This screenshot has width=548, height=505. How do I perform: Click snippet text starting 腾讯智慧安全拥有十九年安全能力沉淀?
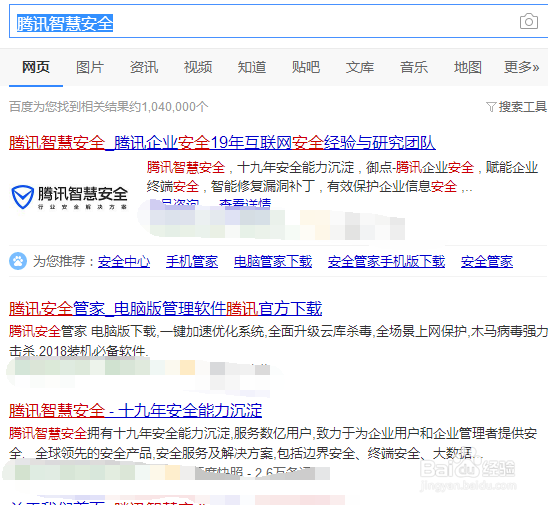coord(273,443)
